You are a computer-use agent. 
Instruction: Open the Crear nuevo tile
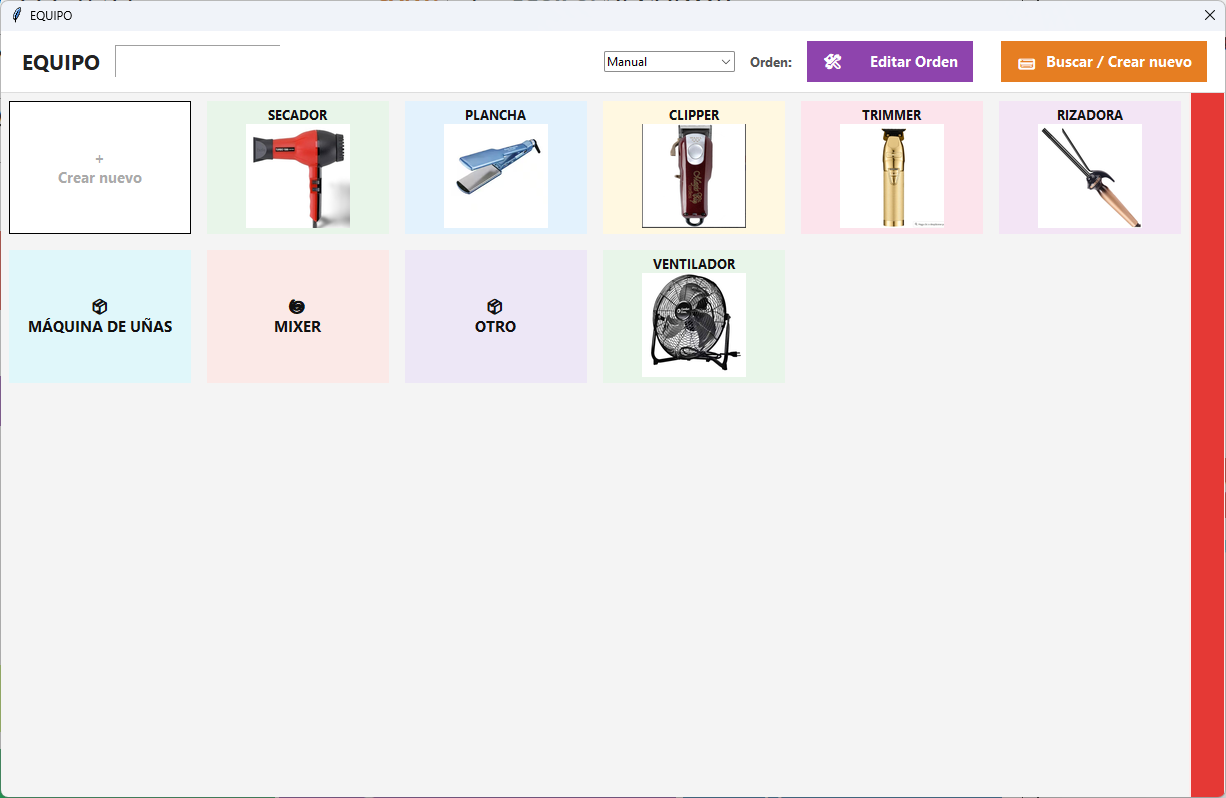pos(100,167)
